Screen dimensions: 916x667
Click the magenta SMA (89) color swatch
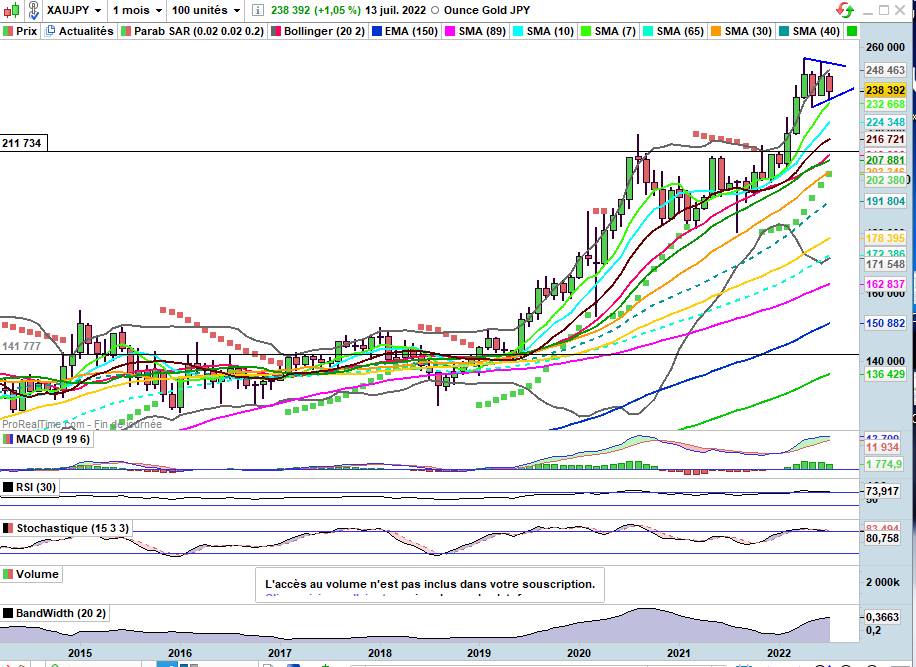coord(450,31)
